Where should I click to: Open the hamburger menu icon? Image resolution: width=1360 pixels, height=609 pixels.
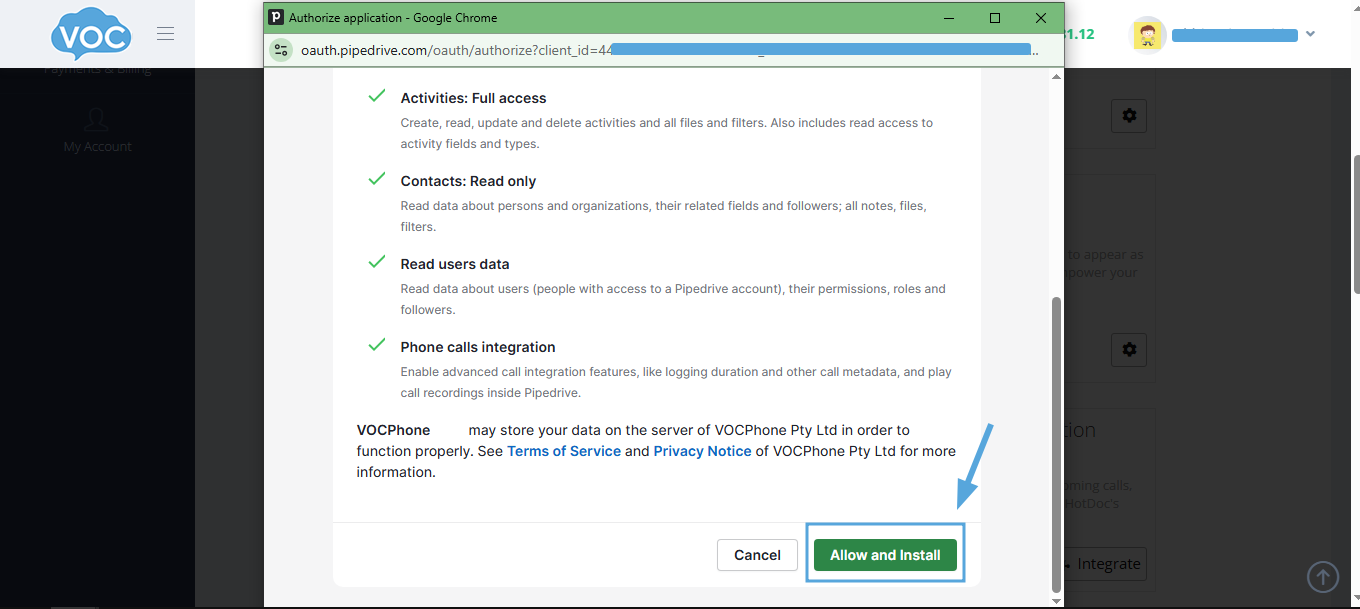(166, 34)
